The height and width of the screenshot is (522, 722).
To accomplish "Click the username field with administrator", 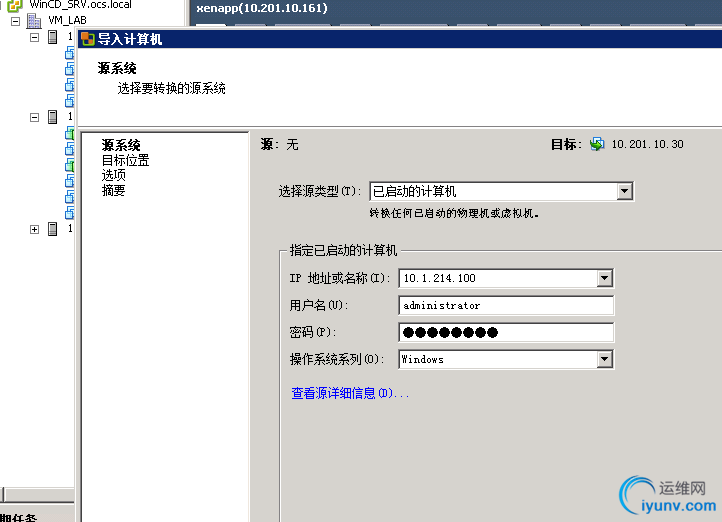I will point(506,306).
